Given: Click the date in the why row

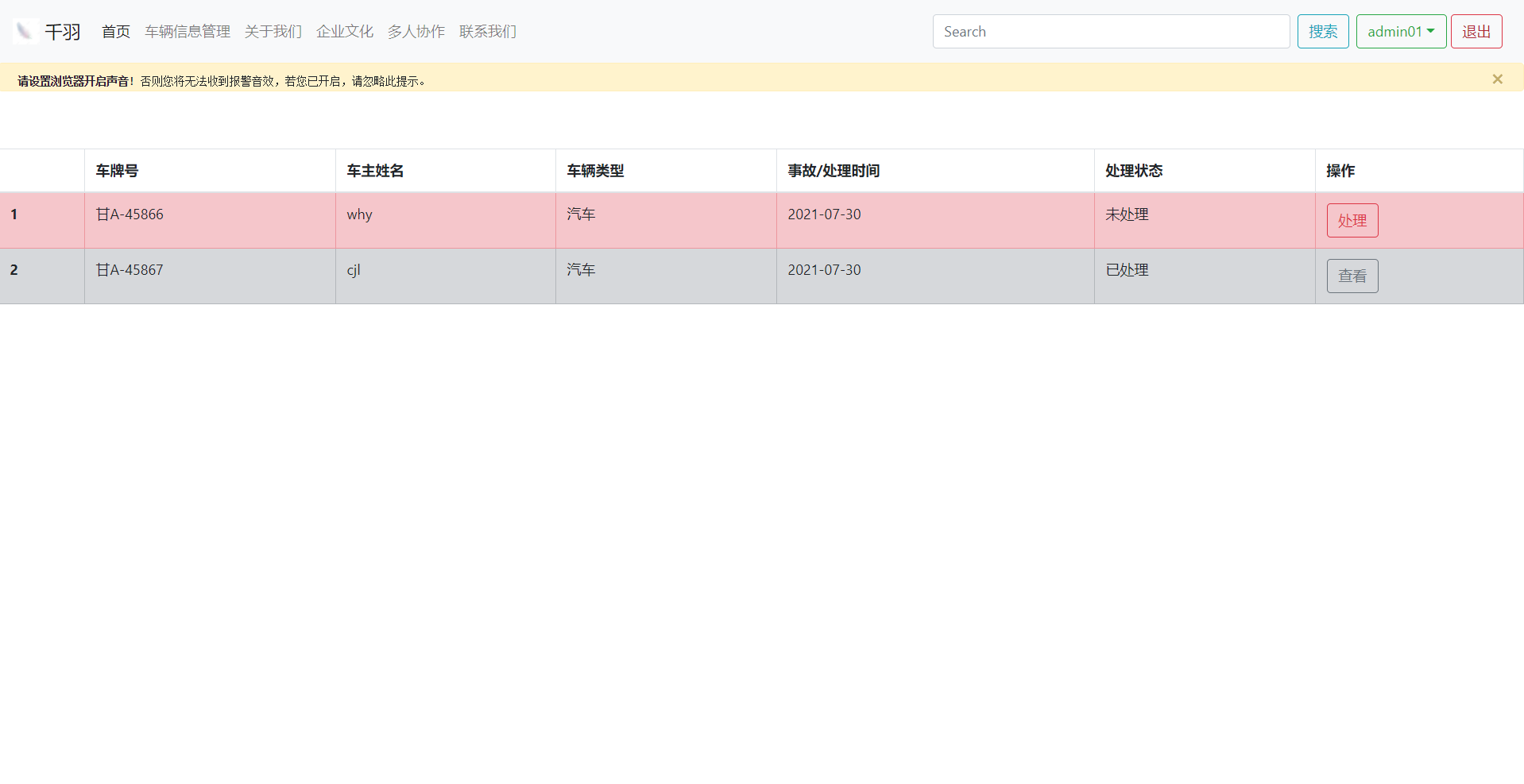Looking at the screenshot, I should point(824,214).
